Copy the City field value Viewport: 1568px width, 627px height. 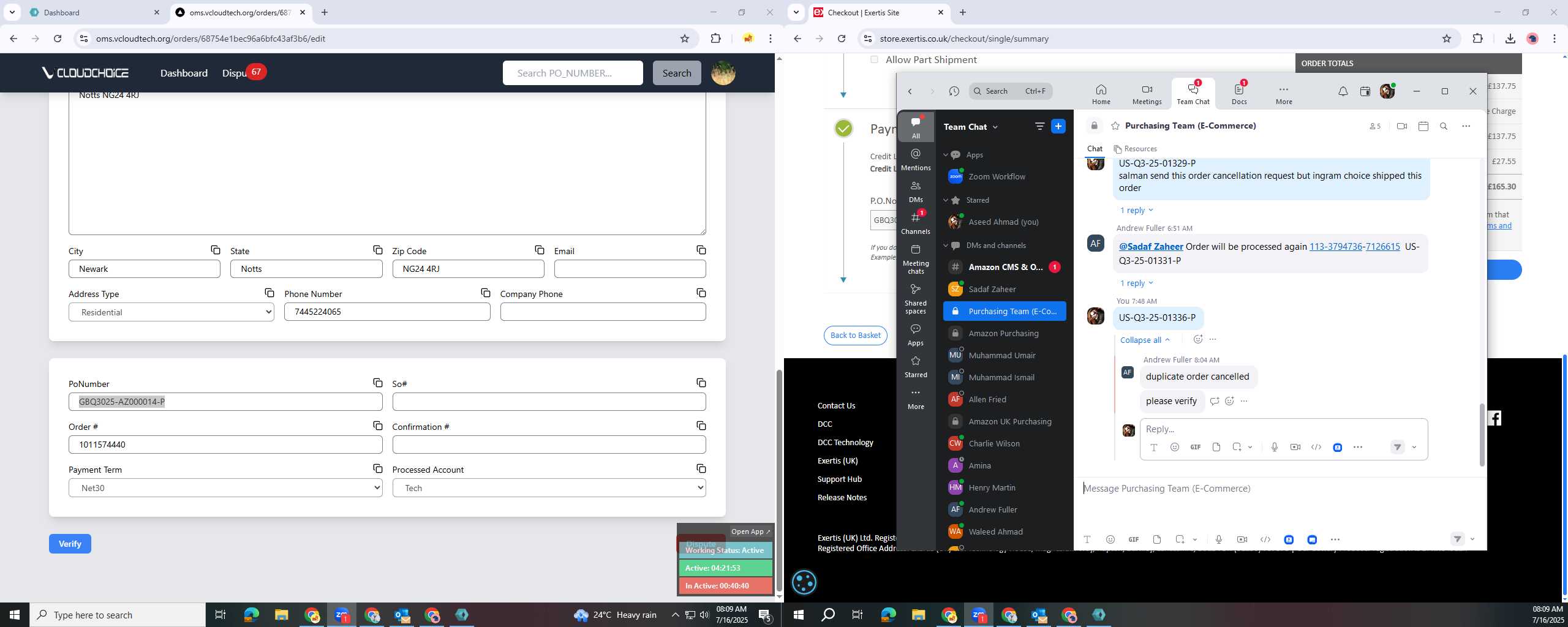pos(215,250)
